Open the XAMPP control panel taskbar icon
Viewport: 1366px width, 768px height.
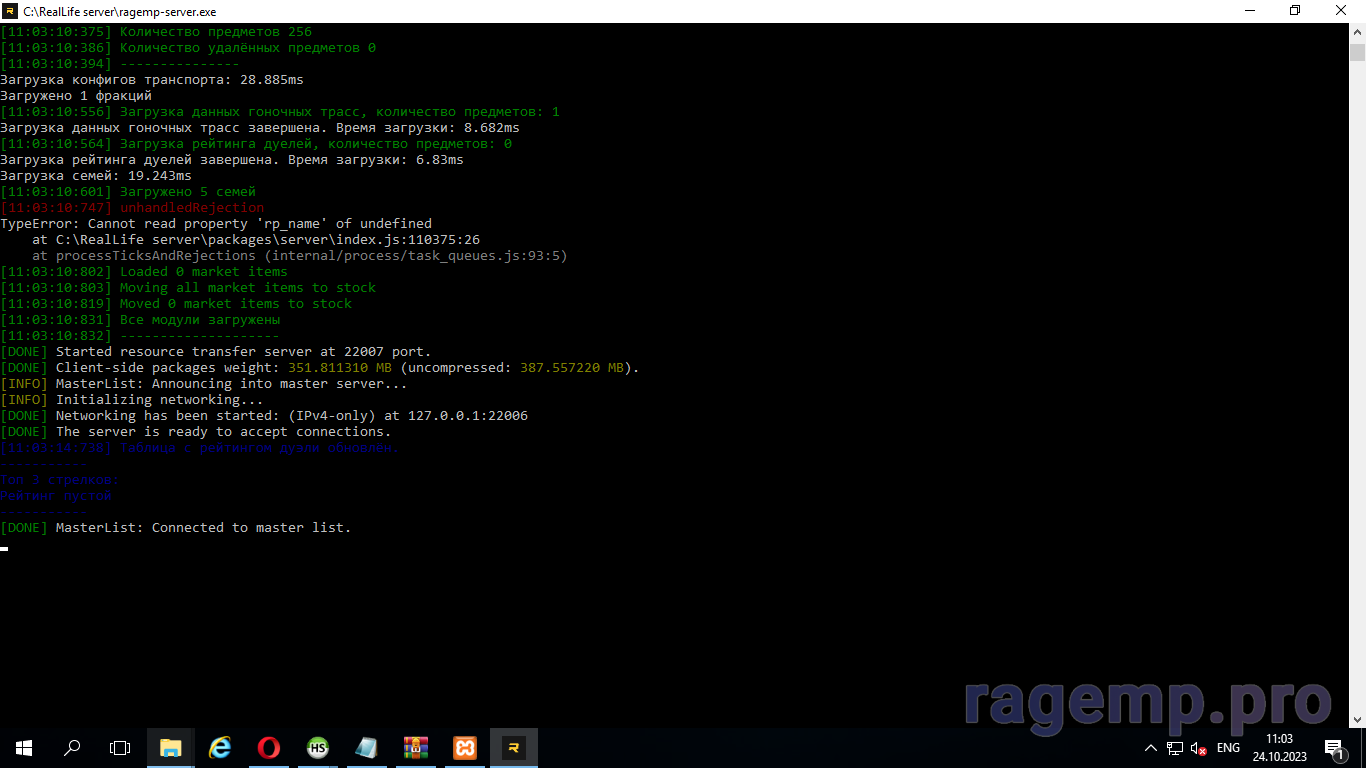click(x=464, y=747)
